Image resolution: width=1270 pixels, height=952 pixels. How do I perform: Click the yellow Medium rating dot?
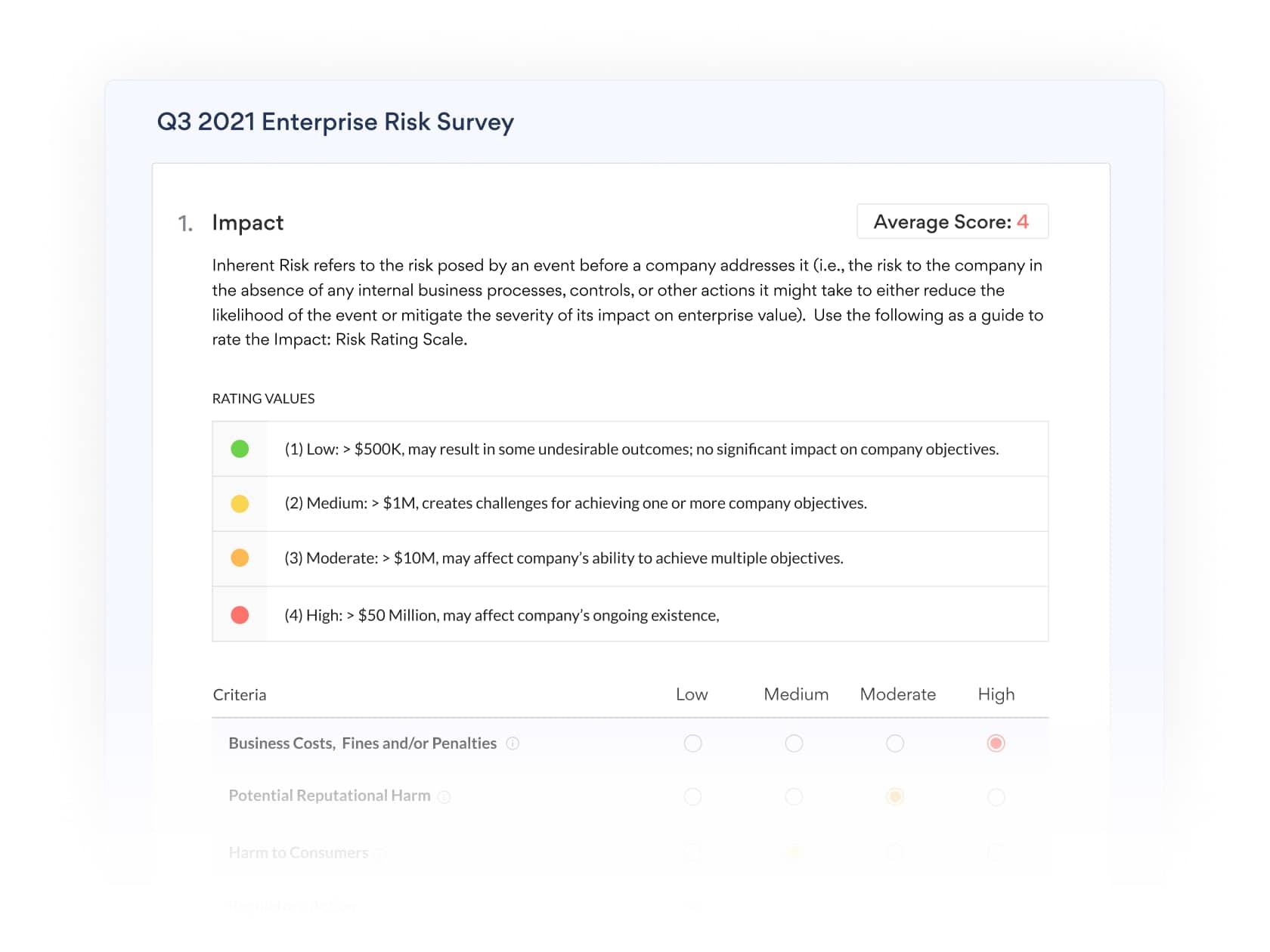pyautogui.click(x=240, y=504)
